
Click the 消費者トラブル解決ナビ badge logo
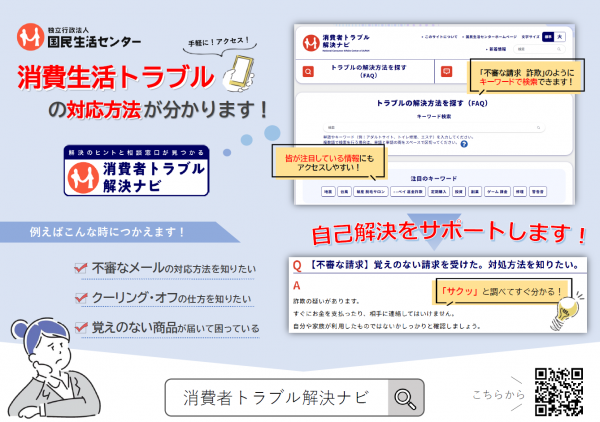pyautogui.click(x=136, y=171)
